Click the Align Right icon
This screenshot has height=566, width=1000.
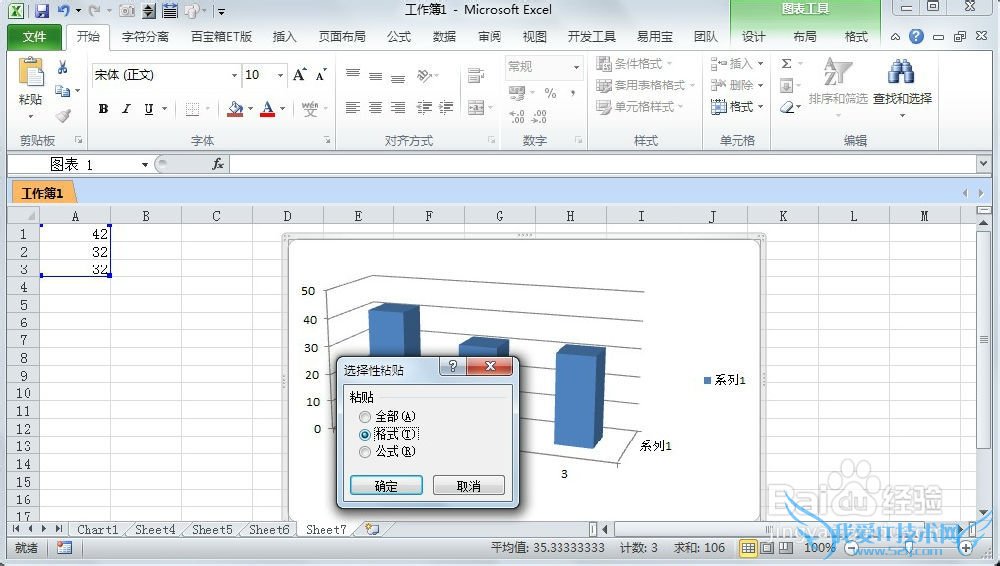[398, 107]
